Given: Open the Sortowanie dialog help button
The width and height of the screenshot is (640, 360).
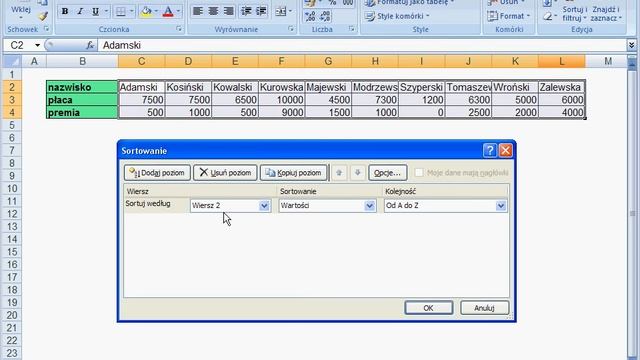Looking at the screenshot, I should click(x=489, y=151).
